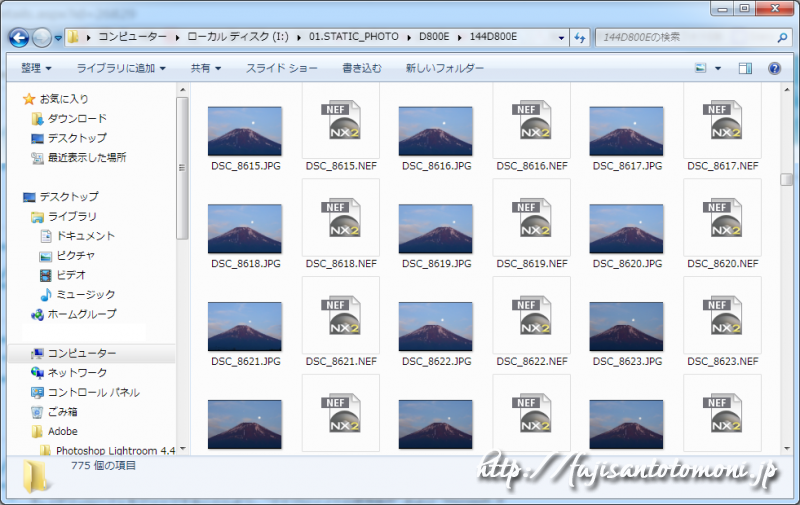Expand arrow after 01.STATIC_PHOTO in breadcrumb
This screenshot has height=505, width=800.
pyautogui.click(x=409, y=37)
